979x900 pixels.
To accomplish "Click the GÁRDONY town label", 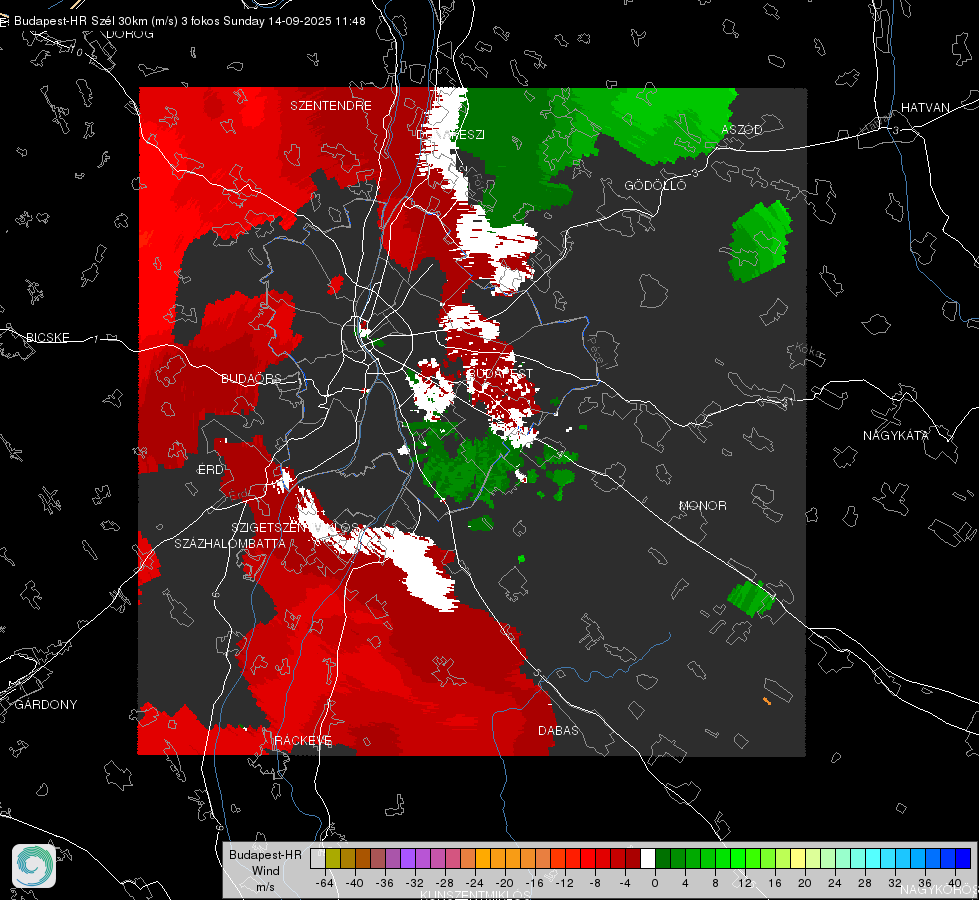I will pos(46,705).
